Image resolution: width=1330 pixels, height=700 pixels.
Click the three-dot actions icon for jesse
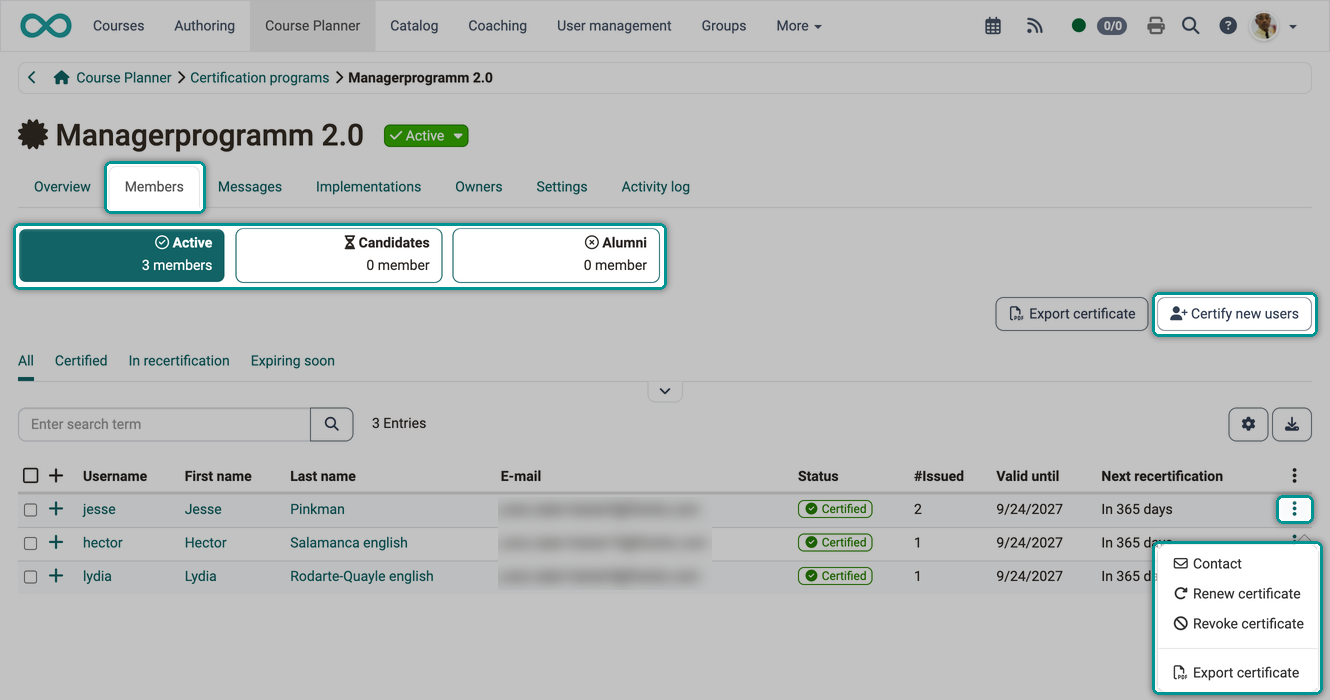[x=1294, y=510]
